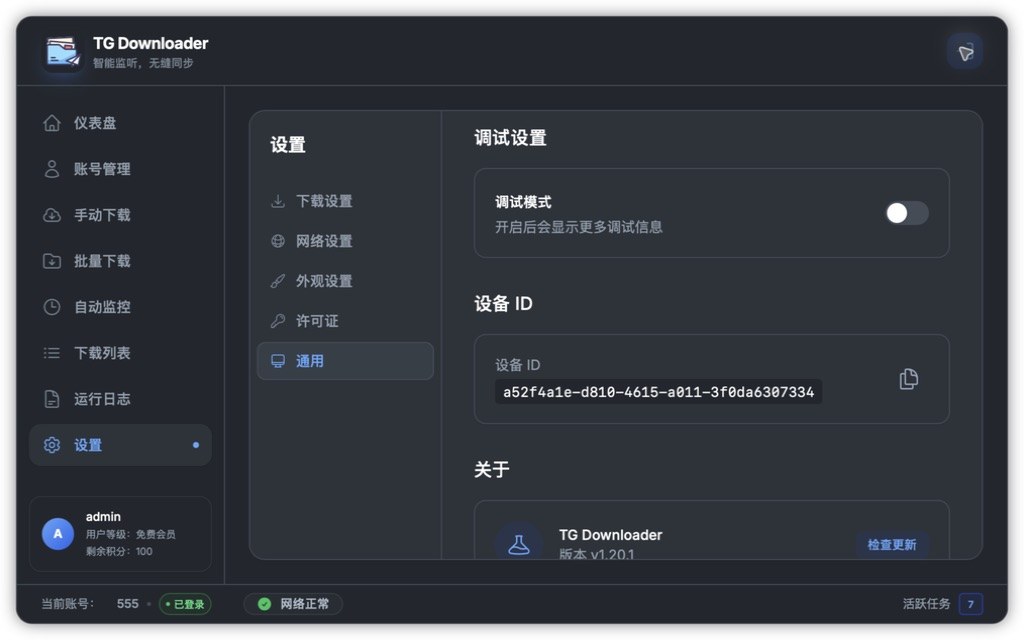Switch to the 下载设置 settings tab
Viewport: 1024px width, 640px height.
point(345,201)
